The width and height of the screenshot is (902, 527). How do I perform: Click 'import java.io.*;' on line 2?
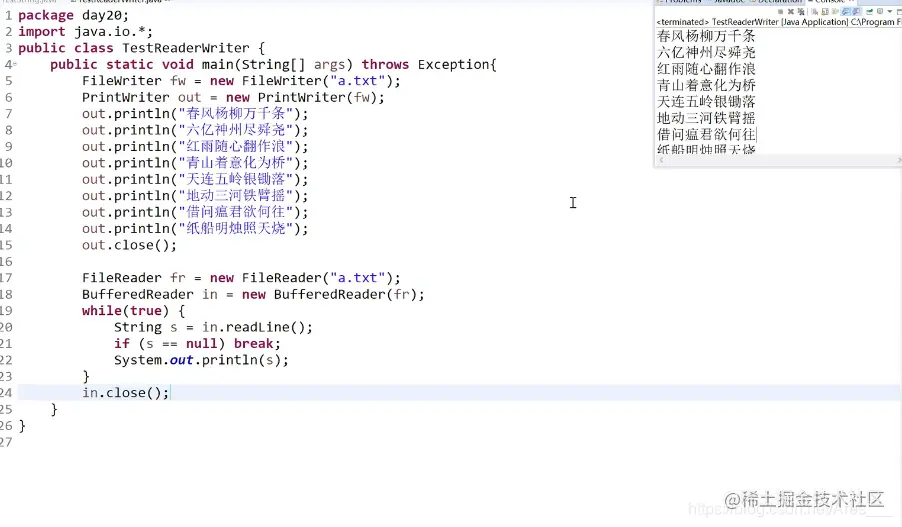point(85,32)
